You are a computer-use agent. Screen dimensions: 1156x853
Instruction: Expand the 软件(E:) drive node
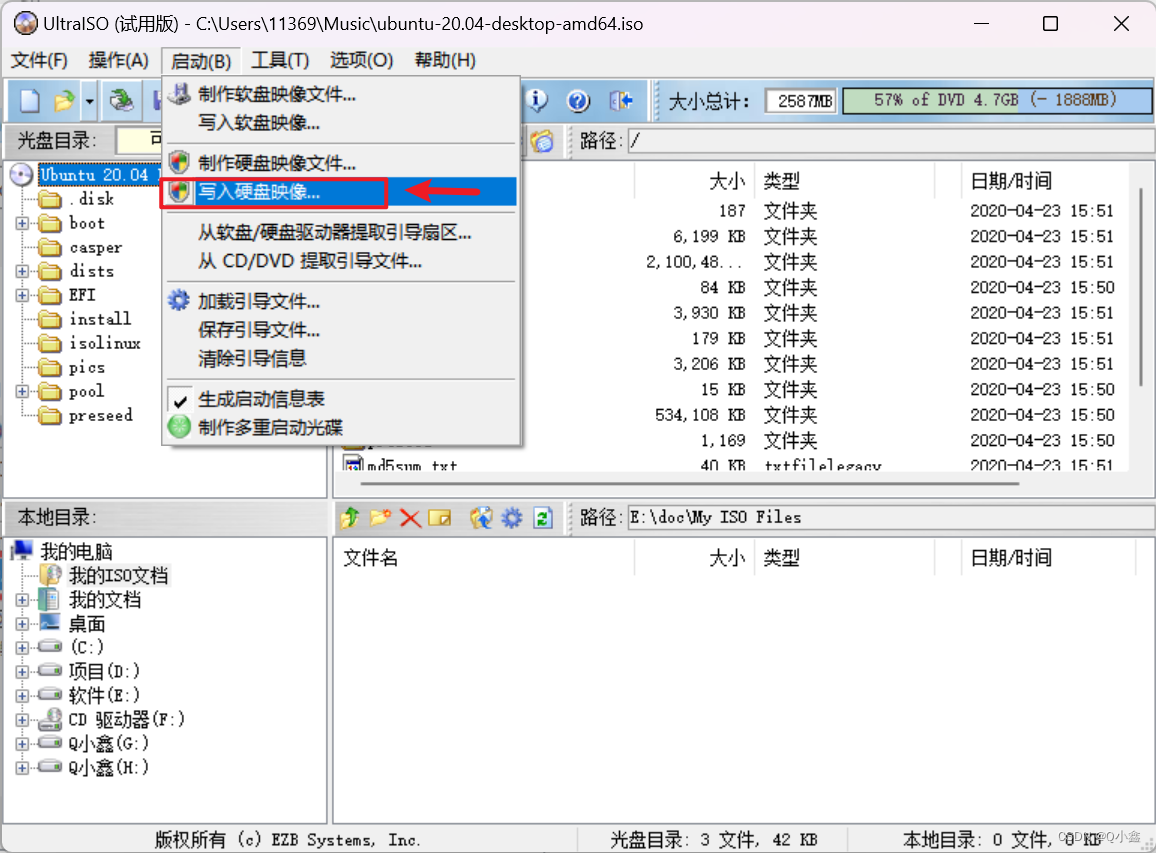point(22,696)
